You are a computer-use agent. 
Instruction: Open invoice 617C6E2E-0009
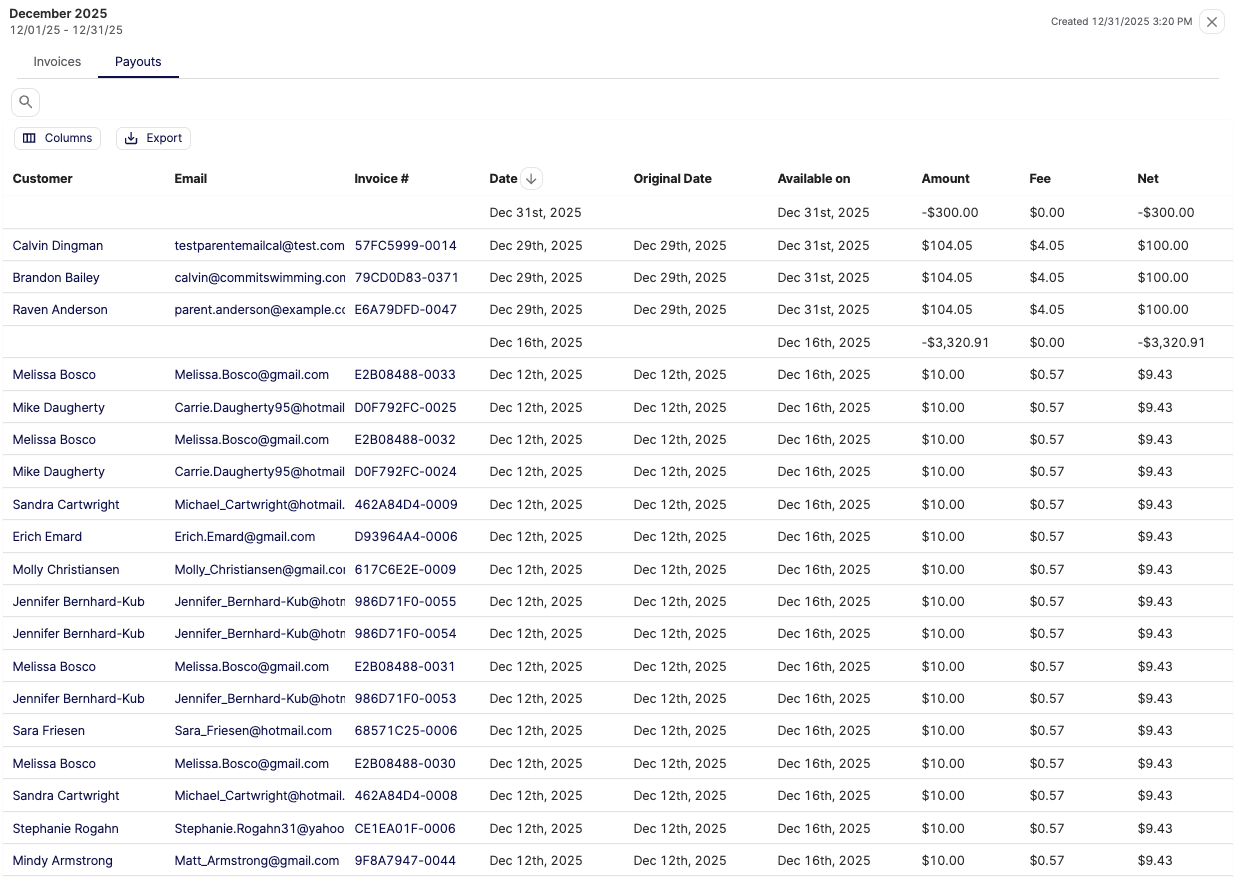coord(405,570)
